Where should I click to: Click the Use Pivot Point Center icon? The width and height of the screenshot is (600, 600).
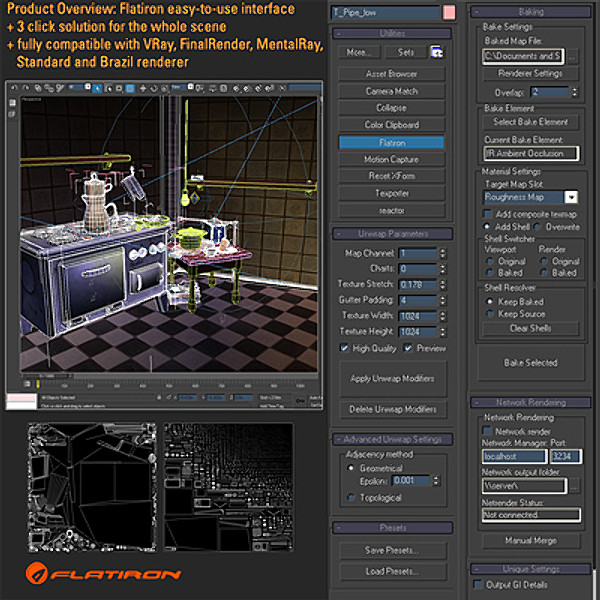[200, 89]
